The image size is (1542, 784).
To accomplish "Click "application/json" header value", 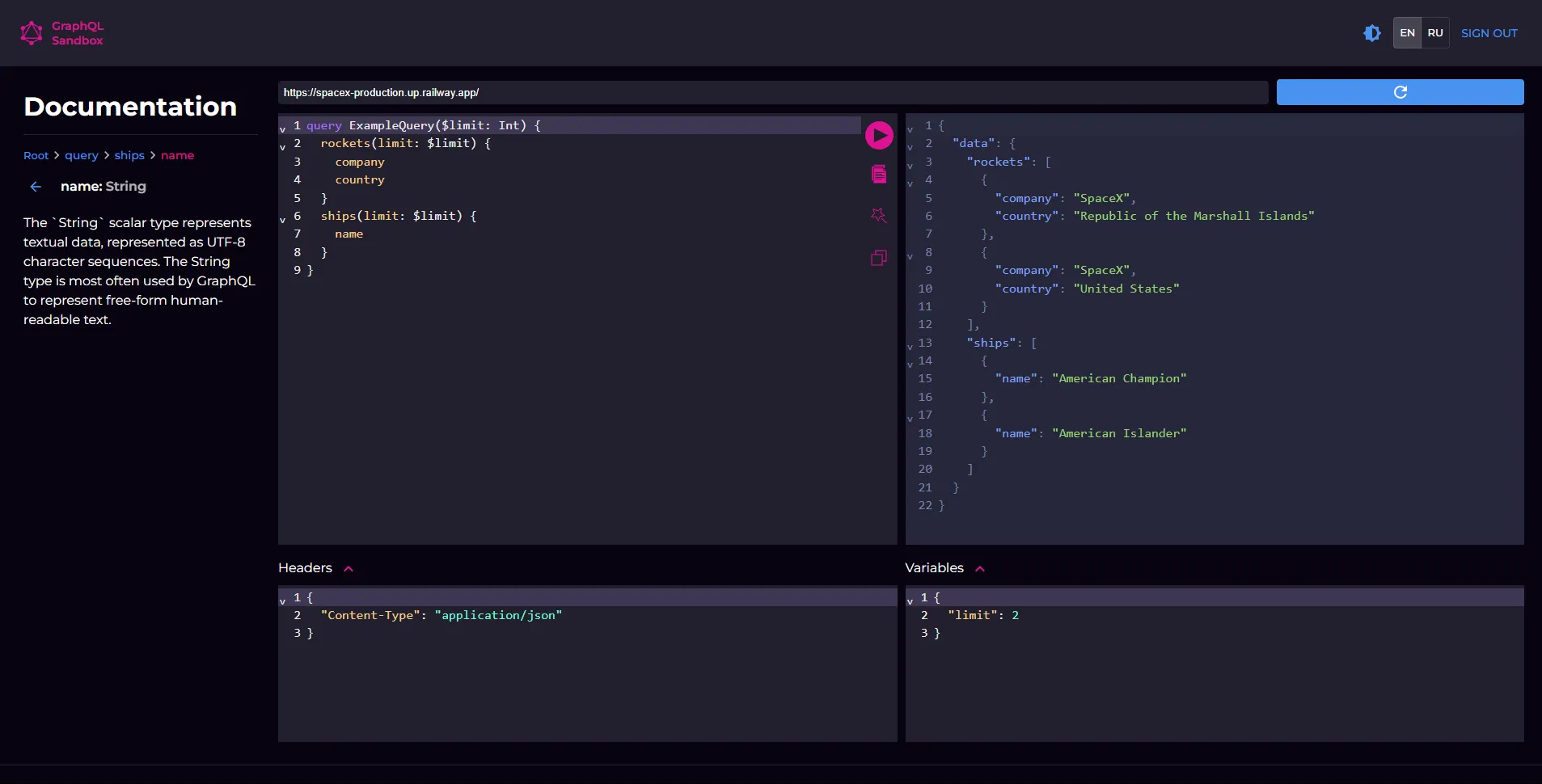I will coord(498,615).
